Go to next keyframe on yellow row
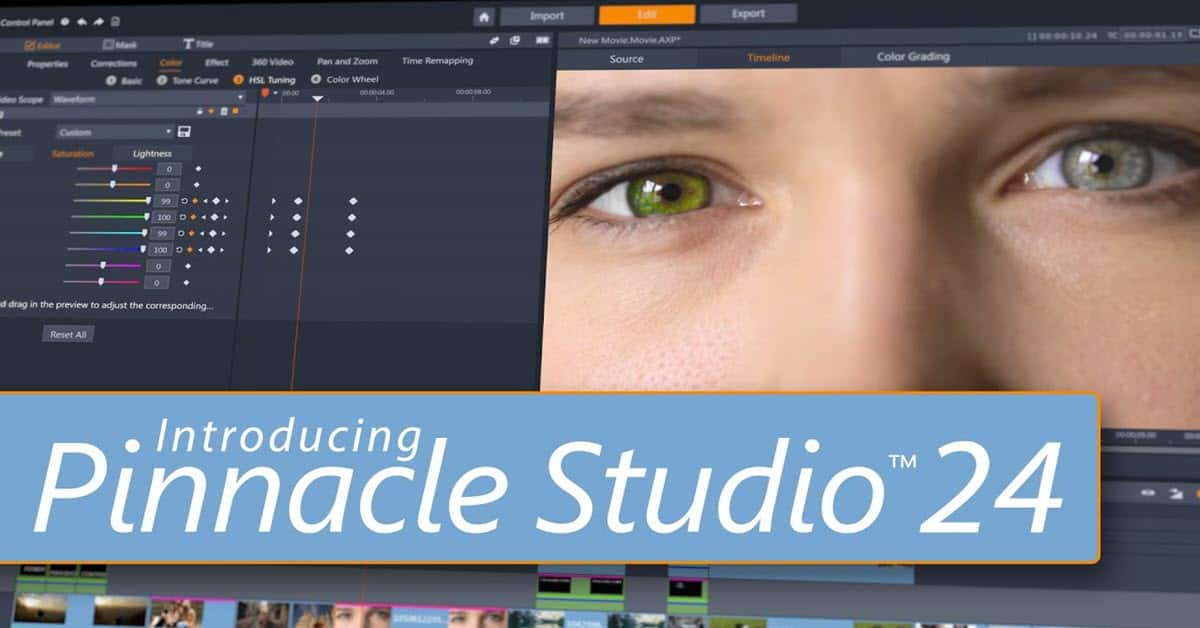Screen dimensions: 1200x628 226,201
